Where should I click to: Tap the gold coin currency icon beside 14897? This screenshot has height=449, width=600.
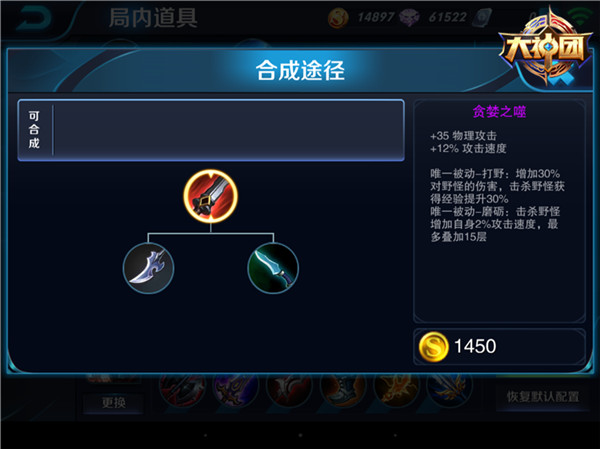click(x=338, y=18)
